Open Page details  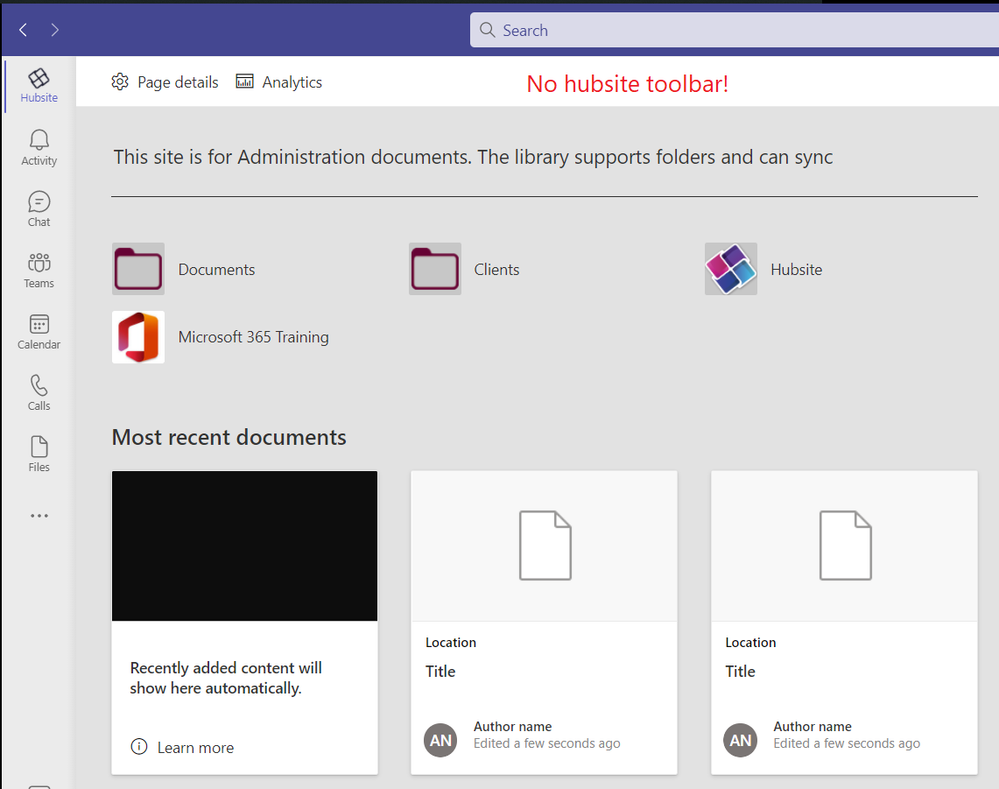tap(165, 82)
